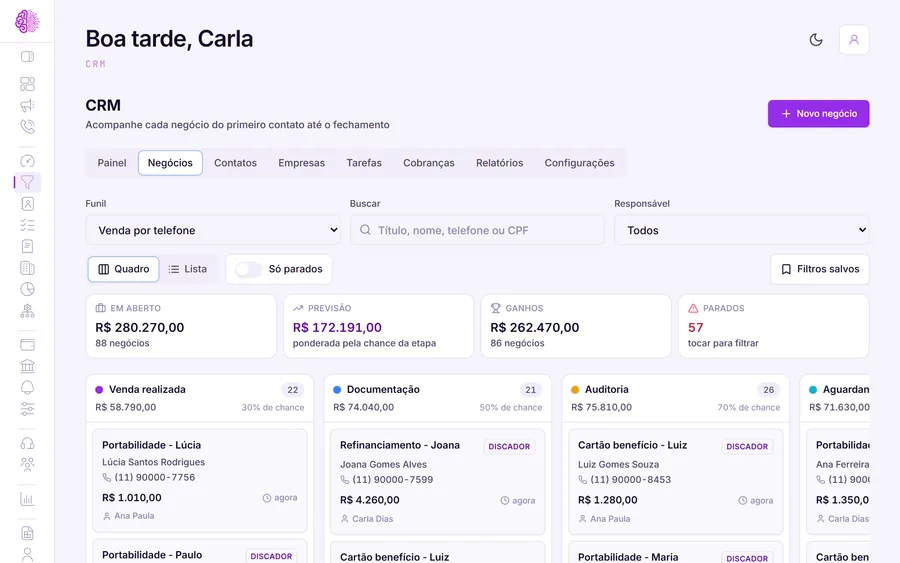Go to the Cobranças tab
This screenshot has width=900, height=563.
[429, 163]
